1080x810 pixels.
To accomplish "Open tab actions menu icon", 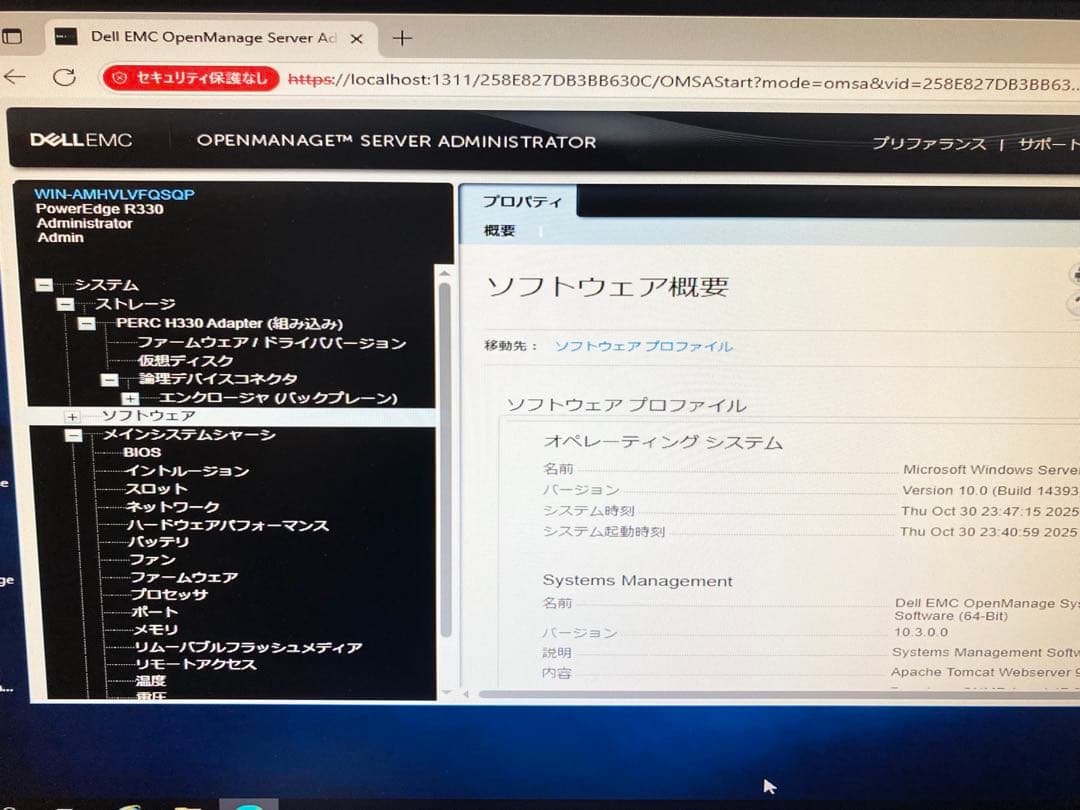I will click(x=12, y=36).
